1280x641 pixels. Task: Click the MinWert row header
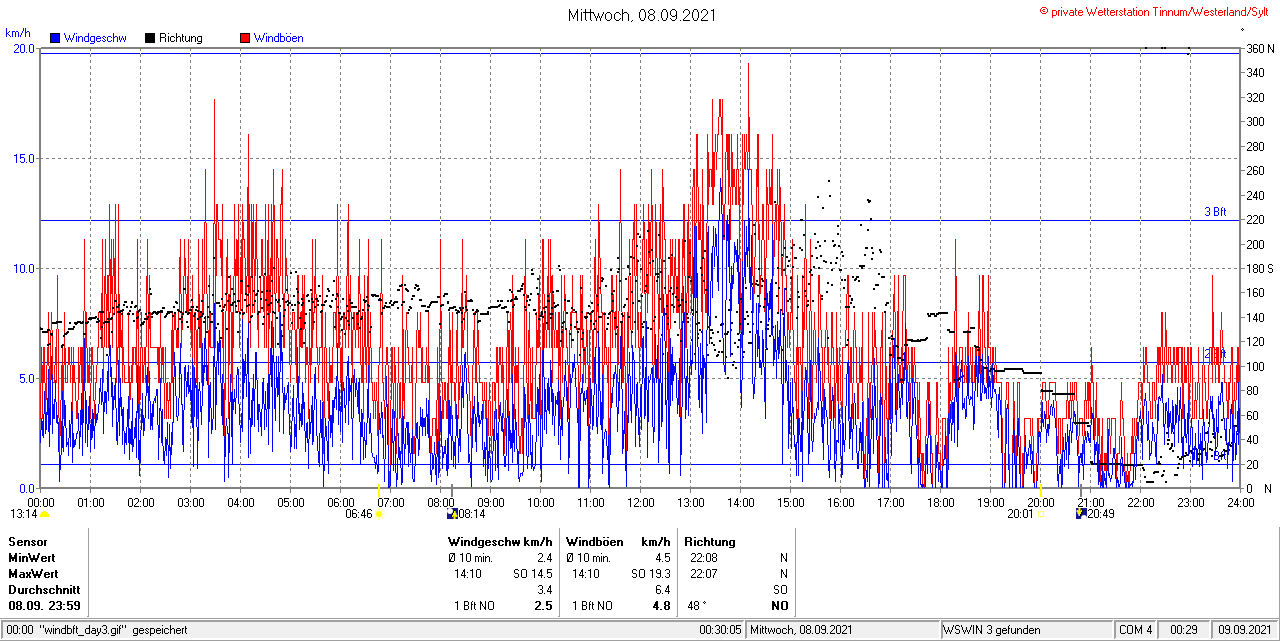pyautogui.click(x=32, y=558)
